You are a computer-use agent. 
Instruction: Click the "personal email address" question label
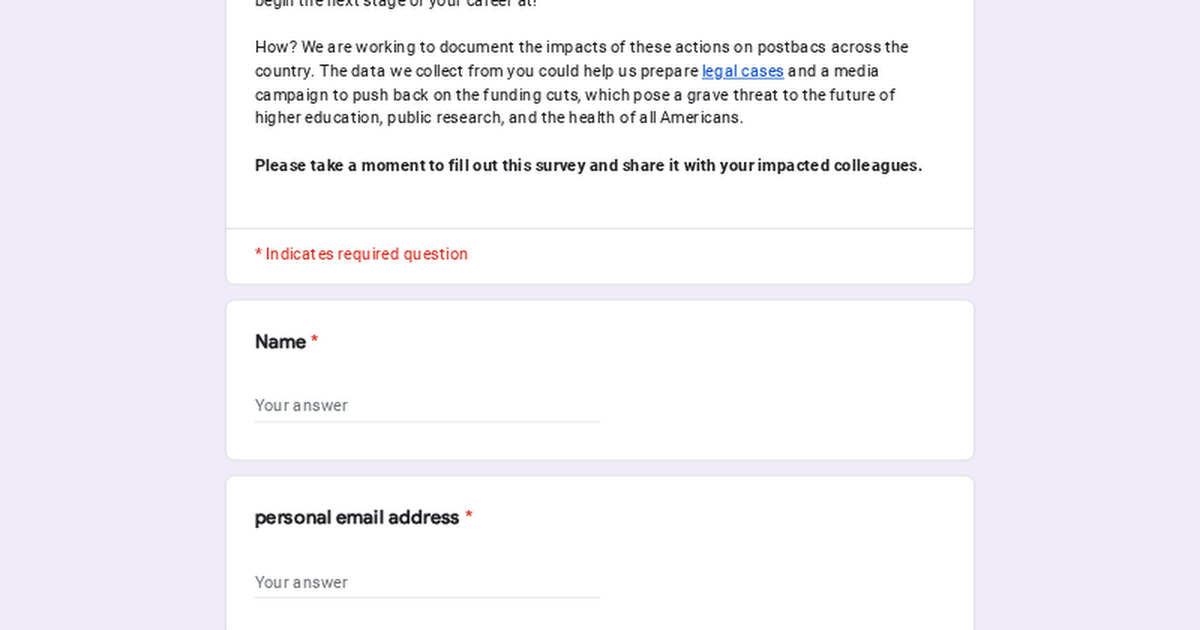click(x=356, y=518)
